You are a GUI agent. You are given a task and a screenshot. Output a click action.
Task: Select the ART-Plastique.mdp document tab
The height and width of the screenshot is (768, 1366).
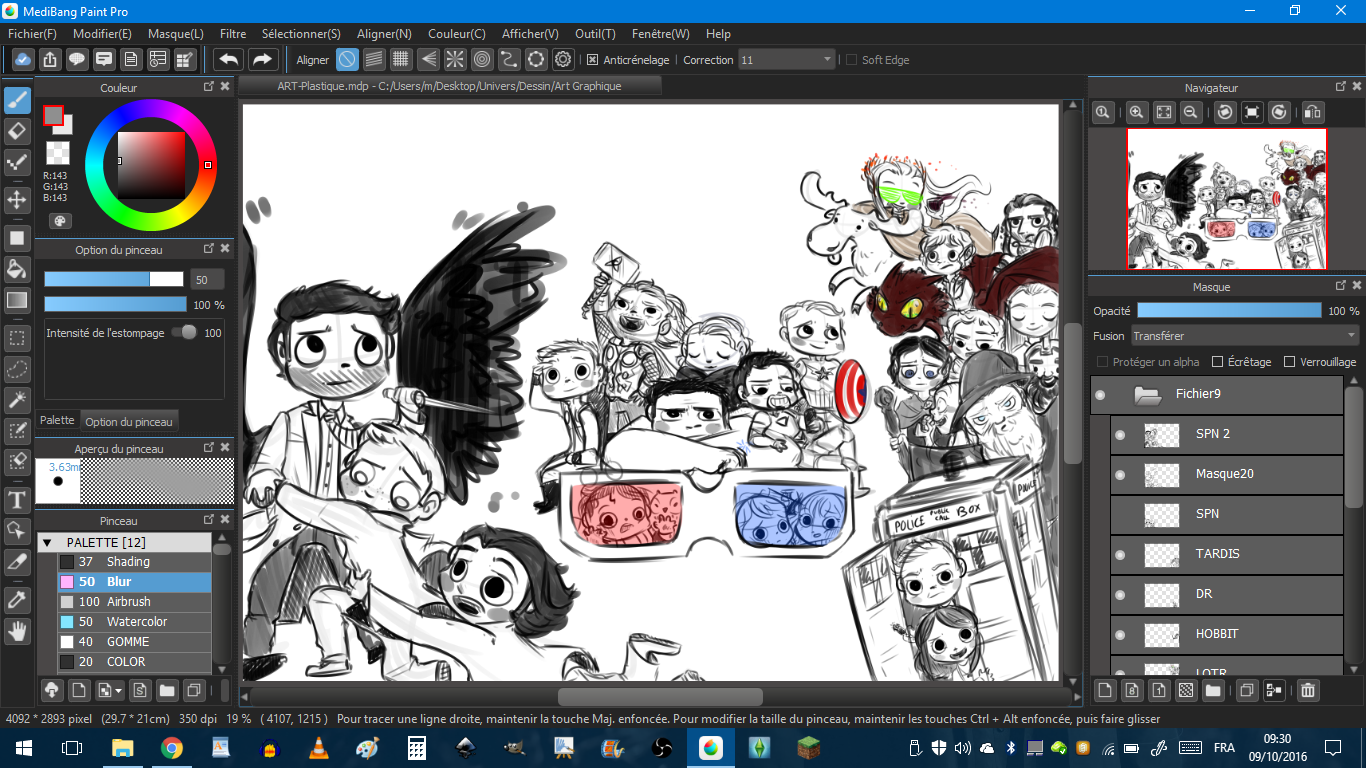[449, 86]
